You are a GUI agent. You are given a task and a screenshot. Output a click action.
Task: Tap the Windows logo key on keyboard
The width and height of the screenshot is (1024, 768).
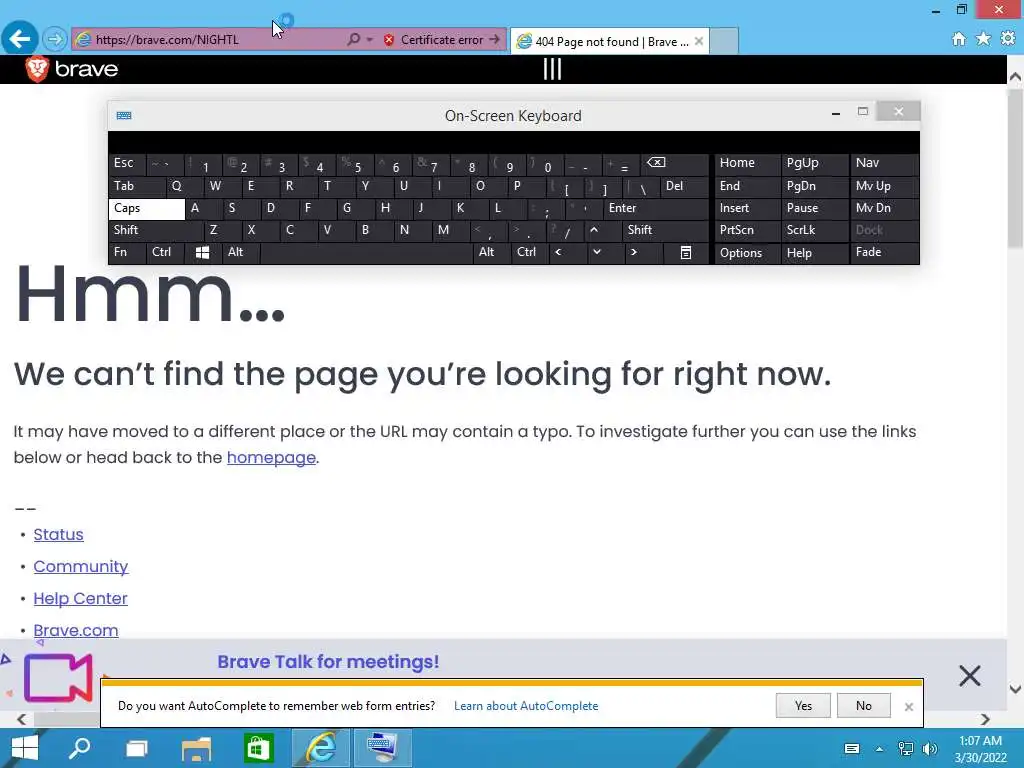(202, 253)
